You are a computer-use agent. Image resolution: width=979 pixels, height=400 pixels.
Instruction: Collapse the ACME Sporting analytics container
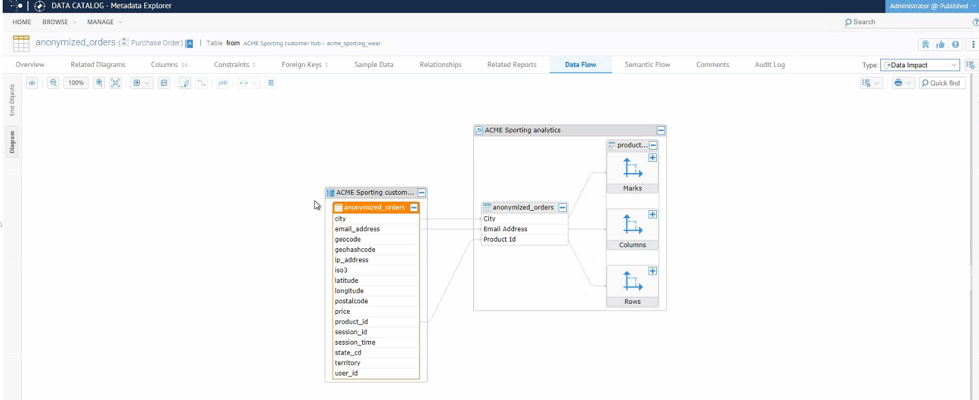coord(661,130)
